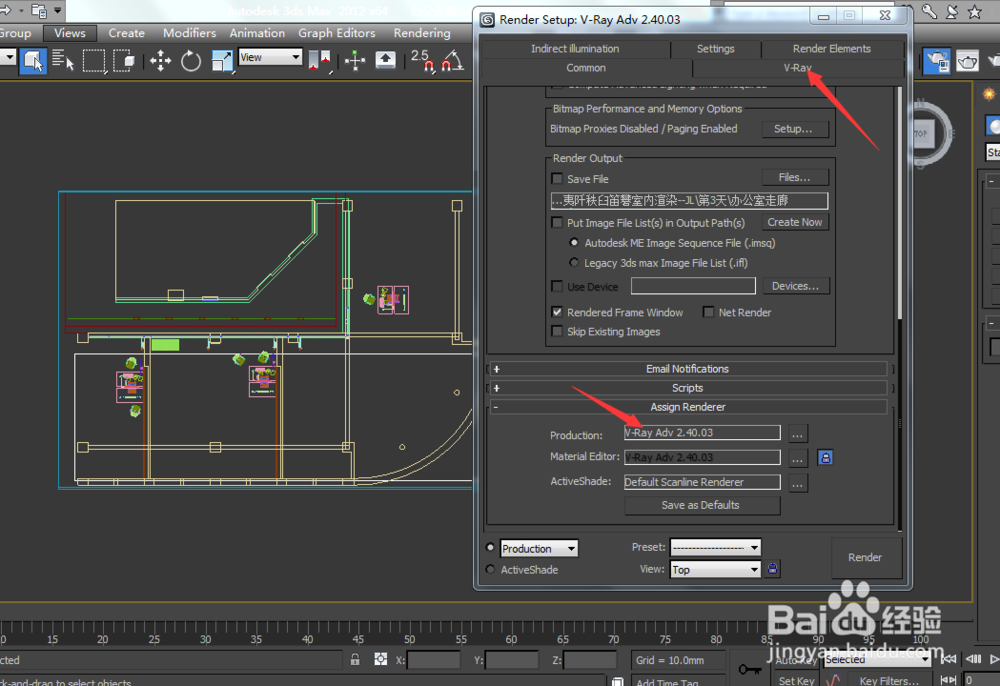Enable the Save File checkbox
Image resolution: width=1000 pixels, height=686 pixels.
(x=557, y=179)
